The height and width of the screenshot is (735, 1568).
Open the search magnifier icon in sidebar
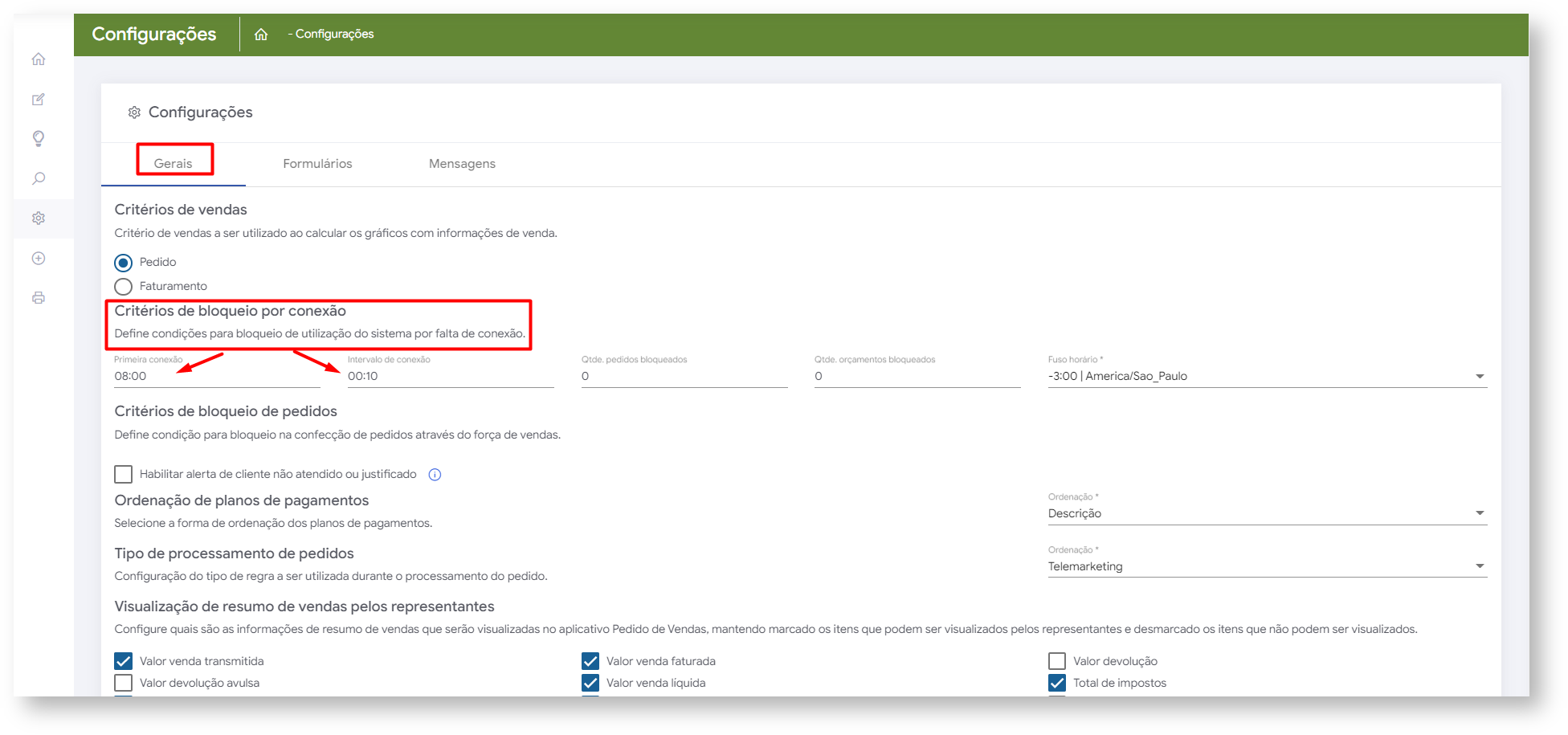[39, 178]
